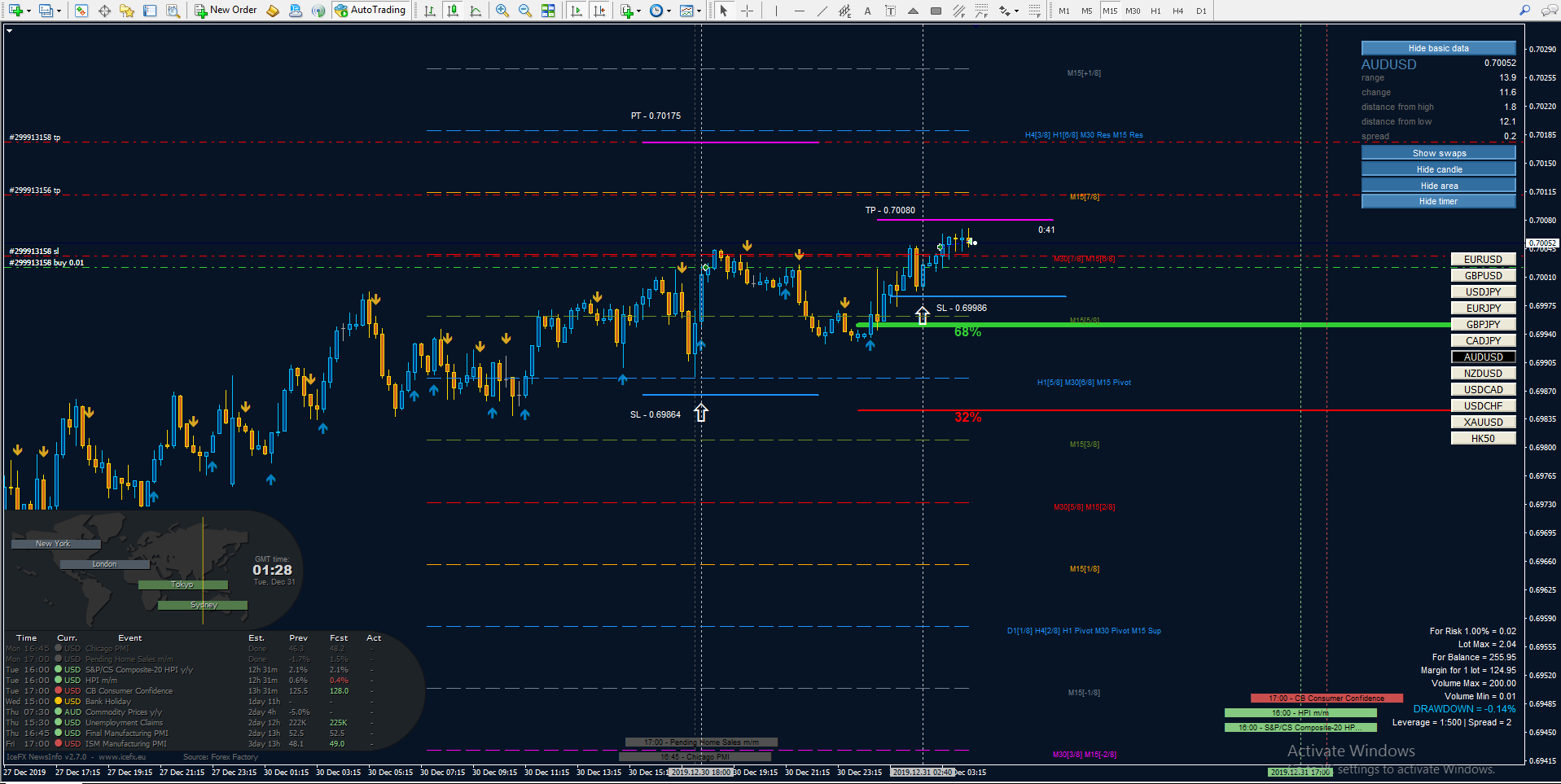Select the equidistant channel tool
This screenshot has height=784, width=1561.
tap(844, 11)
